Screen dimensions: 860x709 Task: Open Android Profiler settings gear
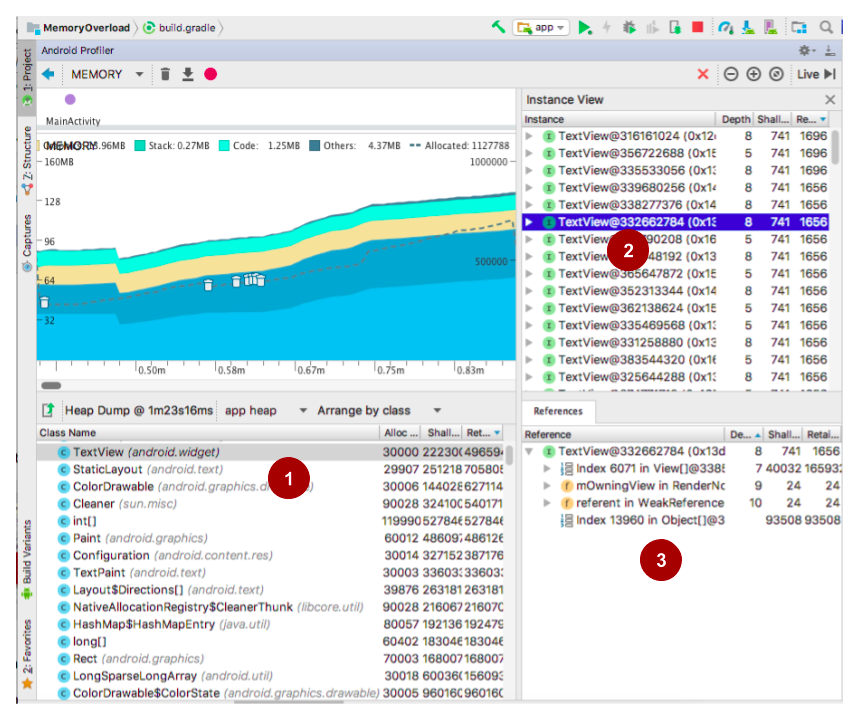coord(805,50)
